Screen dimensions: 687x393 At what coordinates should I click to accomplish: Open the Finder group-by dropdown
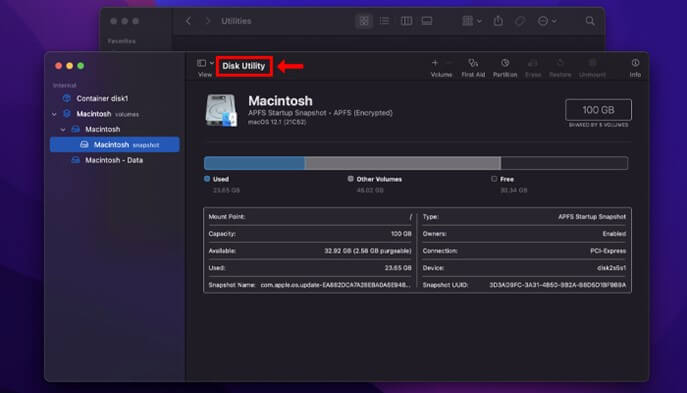472,21
